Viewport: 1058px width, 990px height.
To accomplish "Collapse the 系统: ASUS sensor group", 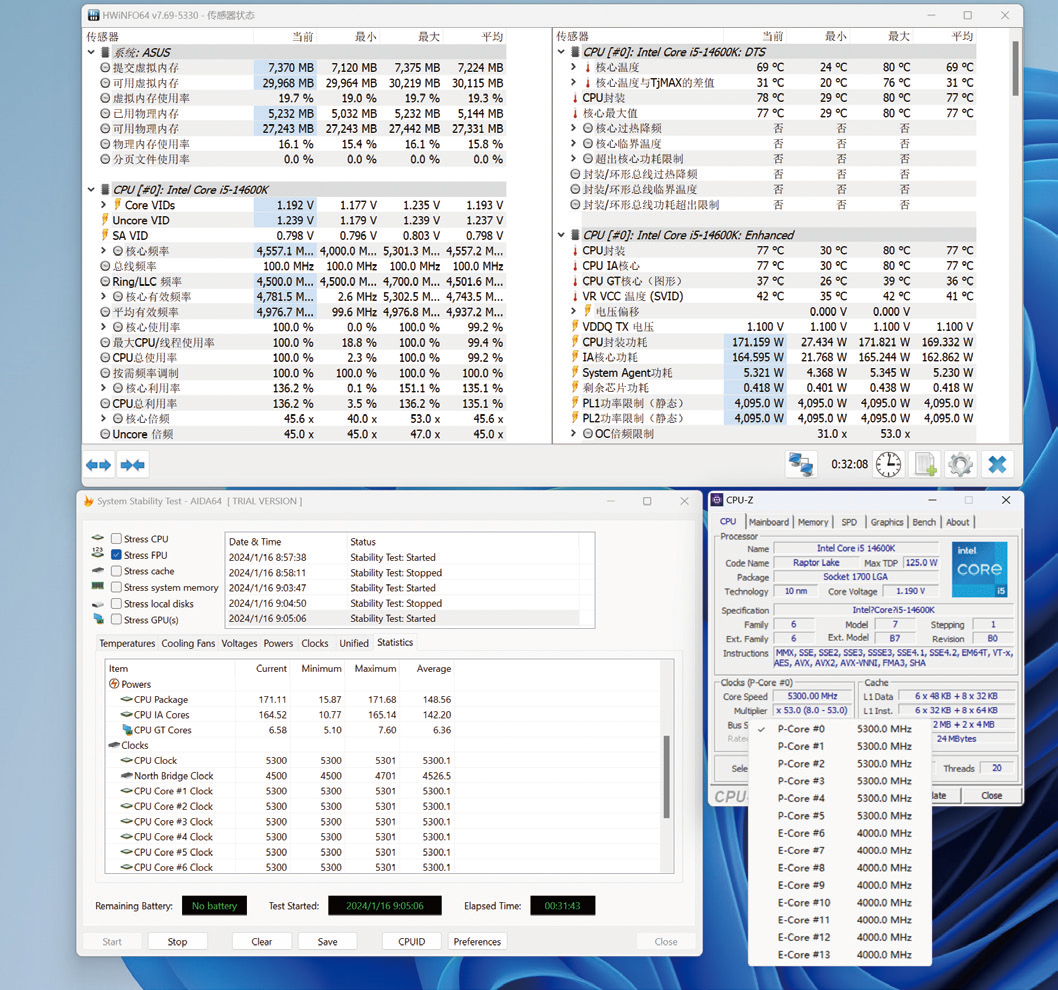I will (x=91, y=52).
